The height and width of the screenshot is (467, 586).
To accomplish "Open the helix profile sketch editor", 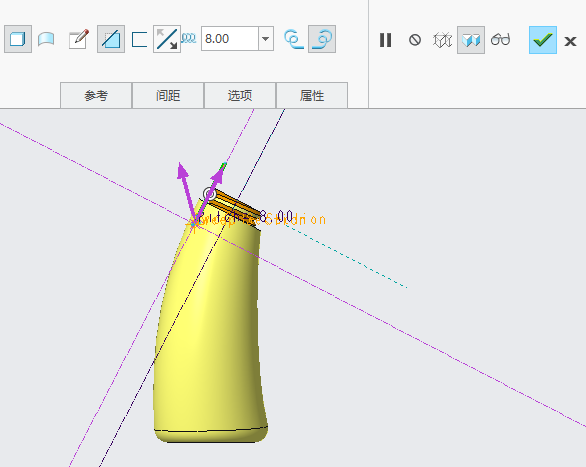I will 79,39.
